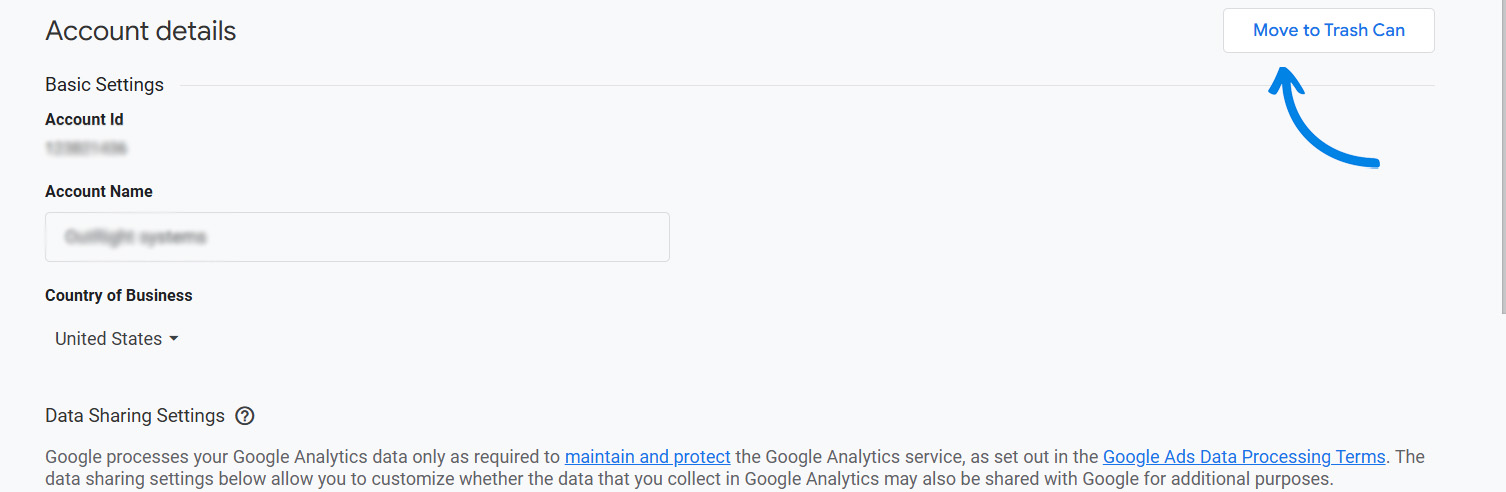Select the blurred Account Id number
This screenshot has height=492, width=1506.
pos(86,149)
